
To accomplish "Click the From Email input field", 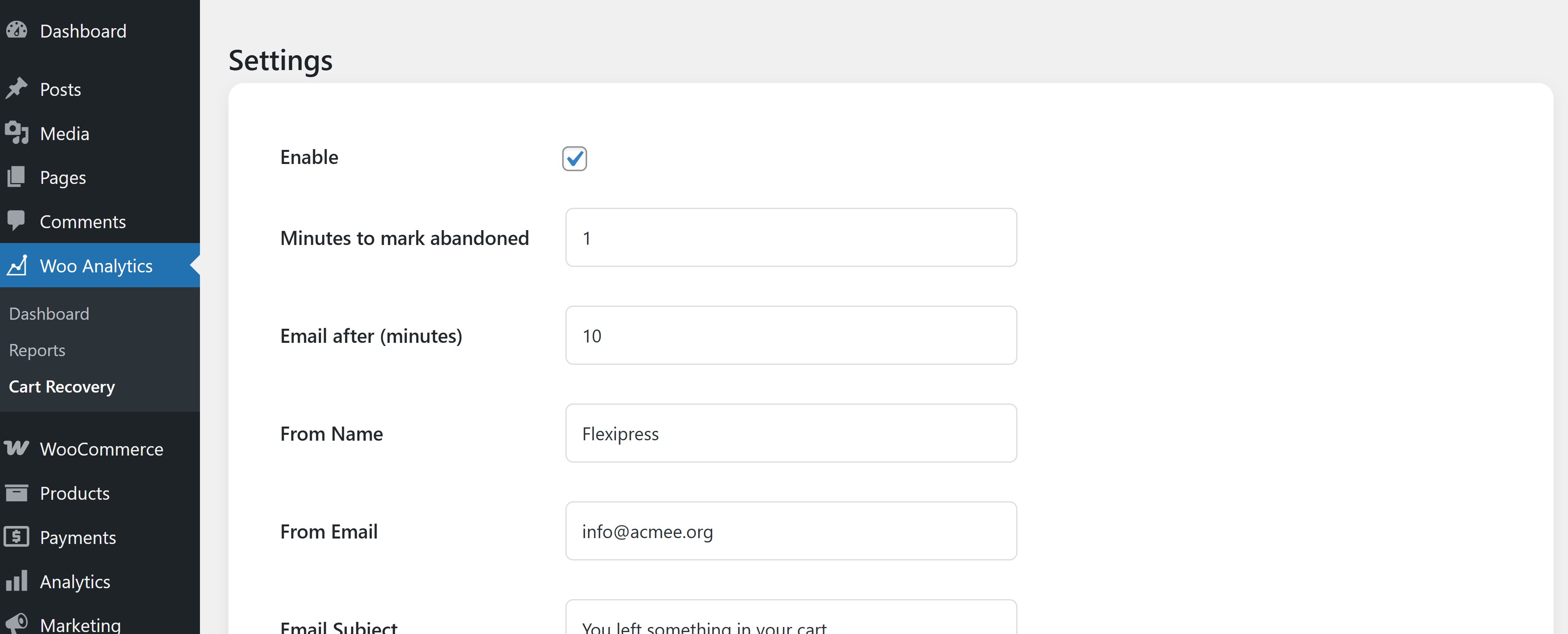I will click(791, 531).
